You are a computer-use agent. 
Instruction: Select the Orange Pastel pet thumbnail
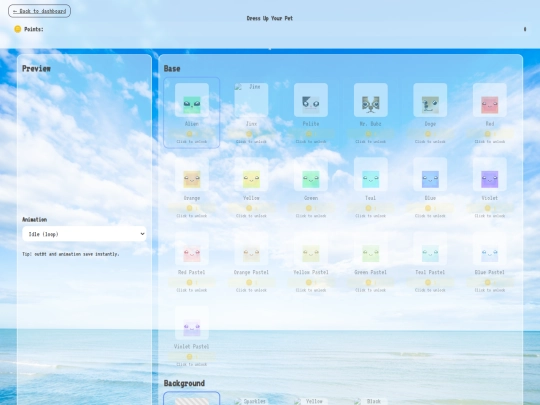(251, 249)
